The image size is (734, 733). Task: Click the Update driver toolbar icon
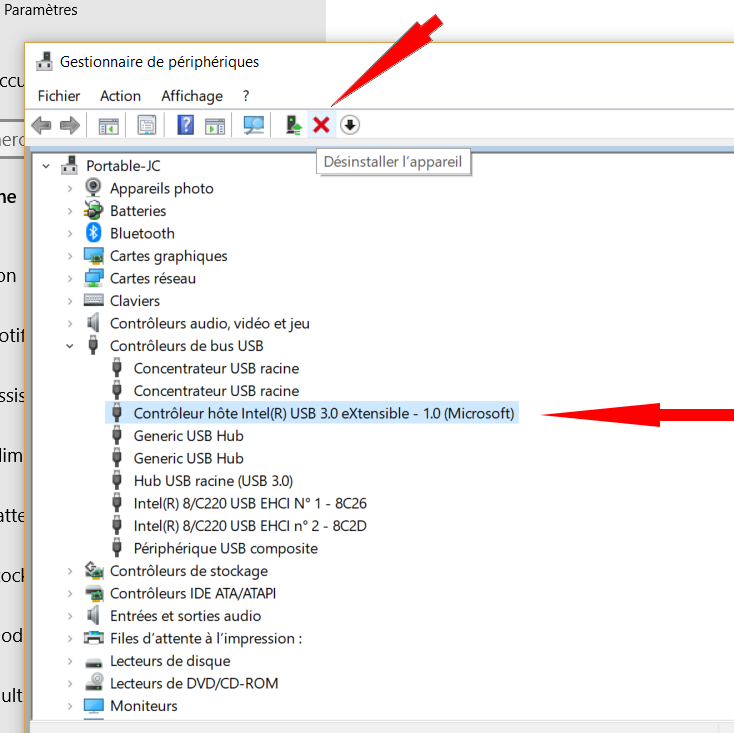pos(293,125)
